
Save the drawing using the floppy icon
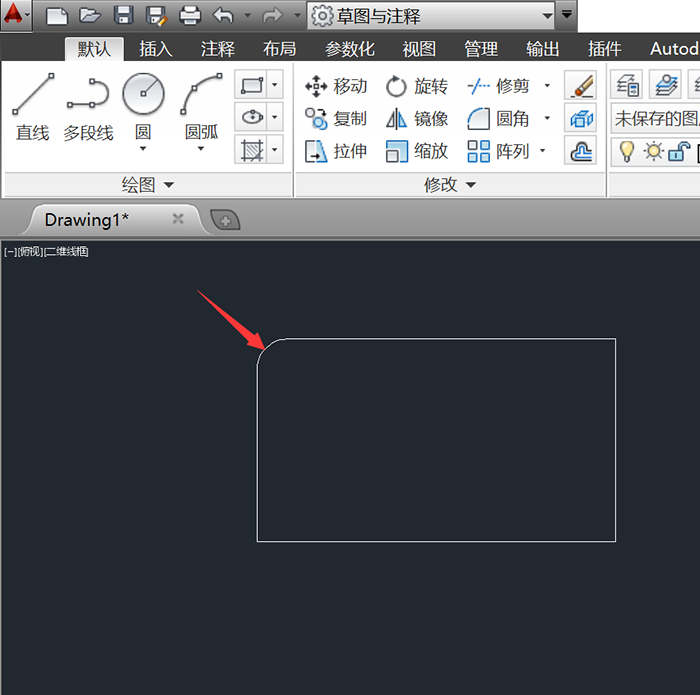click(x=124, y=16)
